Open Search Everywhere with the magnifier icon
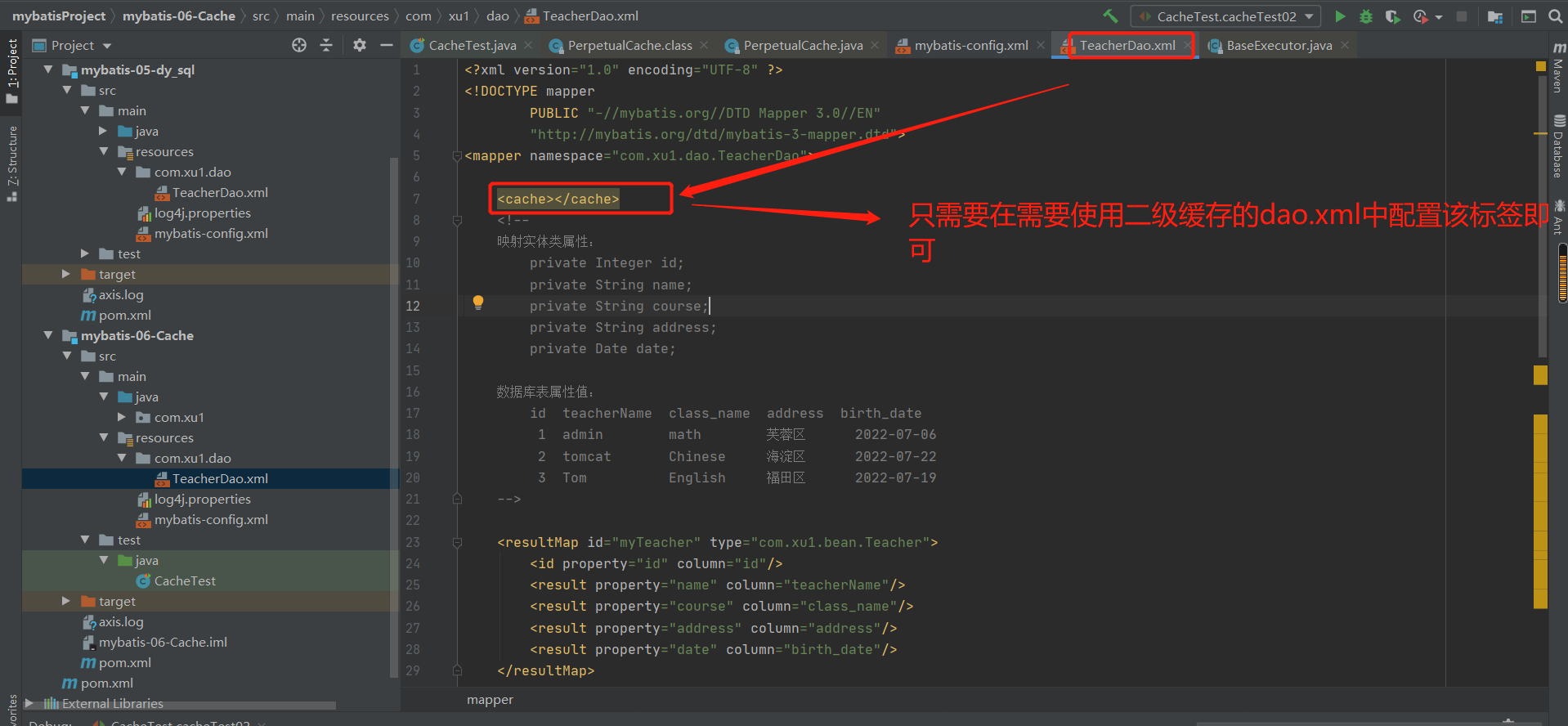 coord(1556,16)
